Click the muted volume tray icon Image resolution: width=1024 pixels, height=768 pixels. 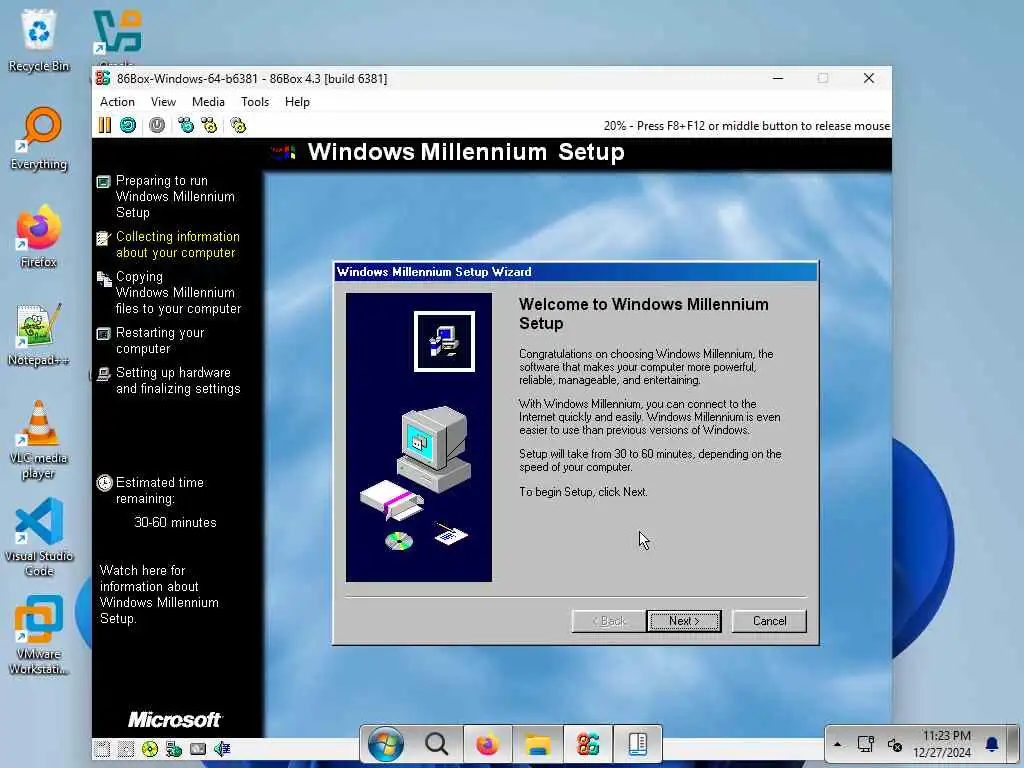click(x=895, y=744)
